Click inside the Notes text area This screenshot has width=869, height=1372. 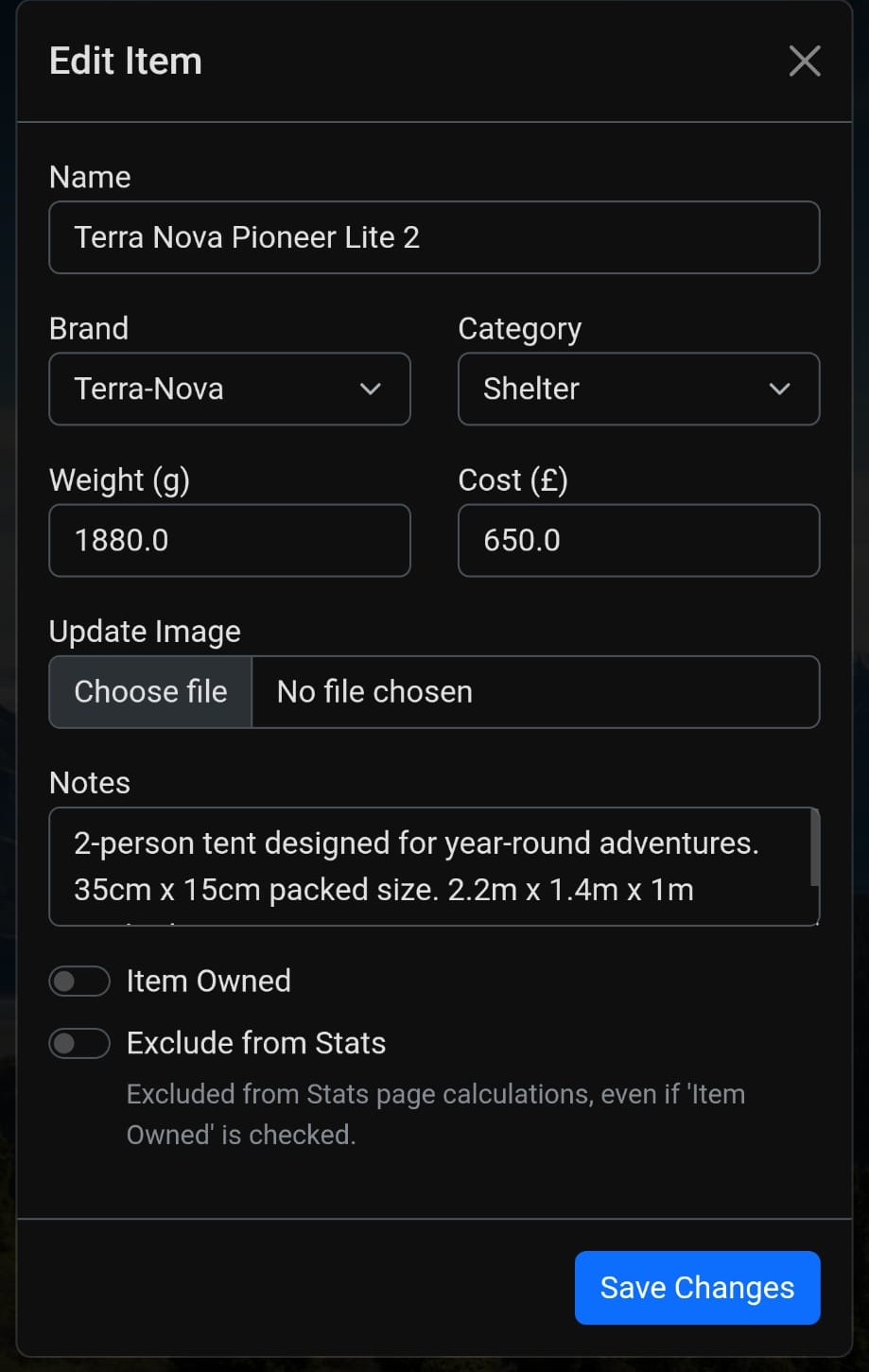tap(434, 866)
